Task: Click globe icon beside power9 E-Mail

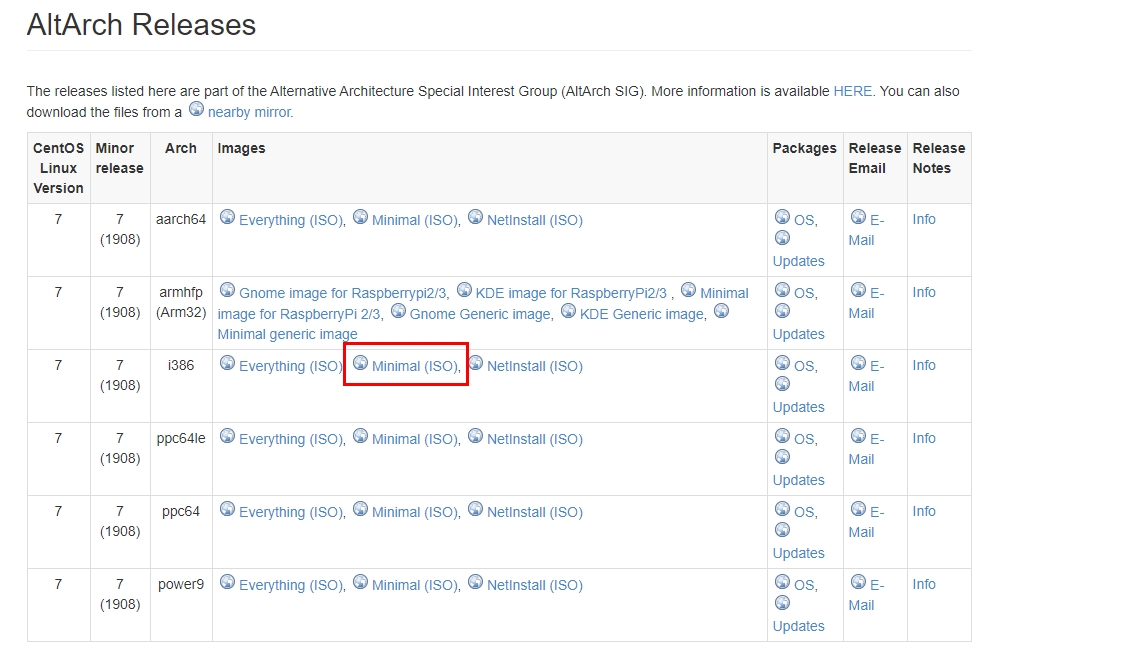Action: (858, 582)
